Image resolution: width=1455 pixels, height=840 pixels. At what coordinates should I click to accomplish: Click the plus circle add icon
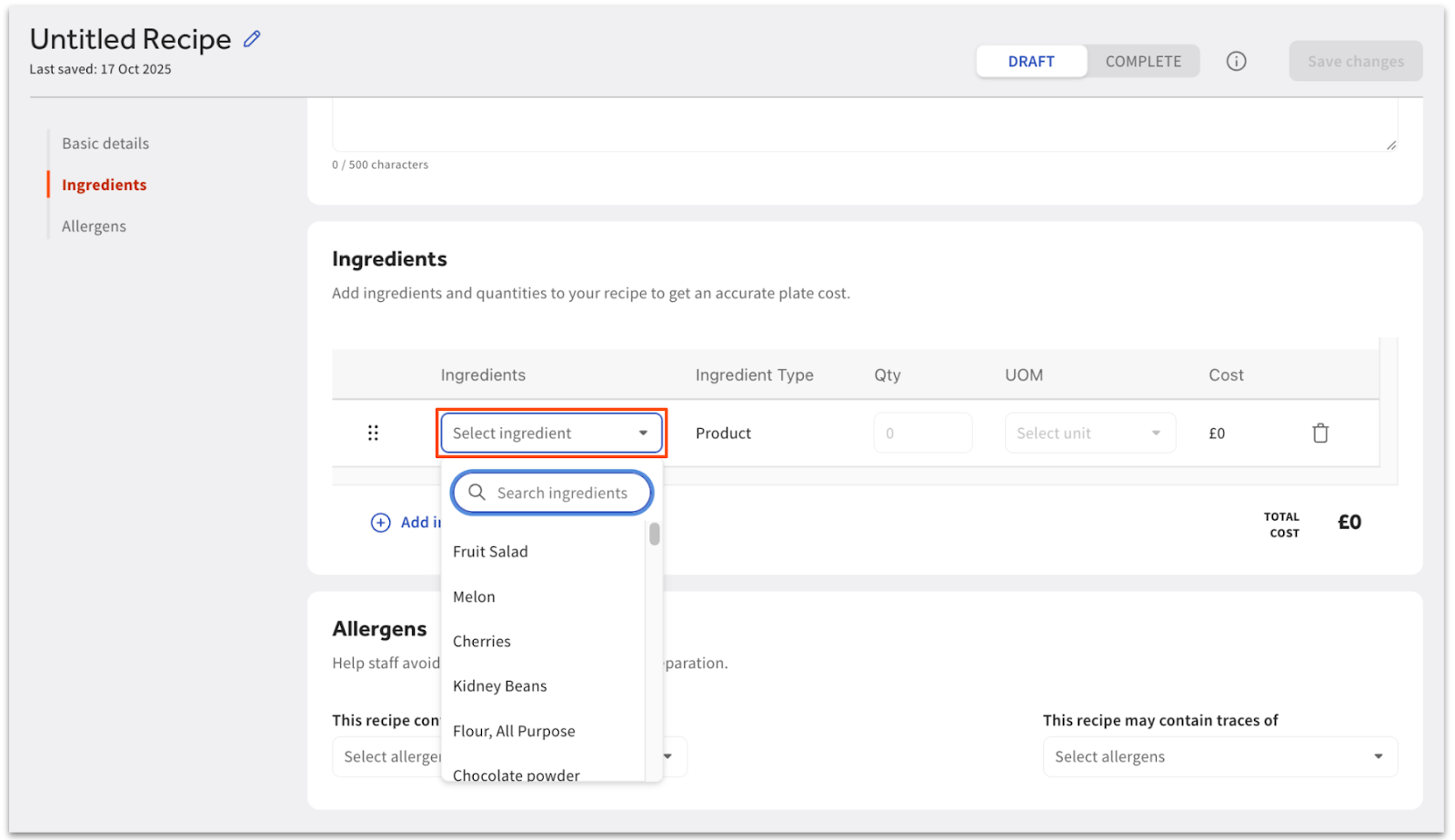click(380, 523)
